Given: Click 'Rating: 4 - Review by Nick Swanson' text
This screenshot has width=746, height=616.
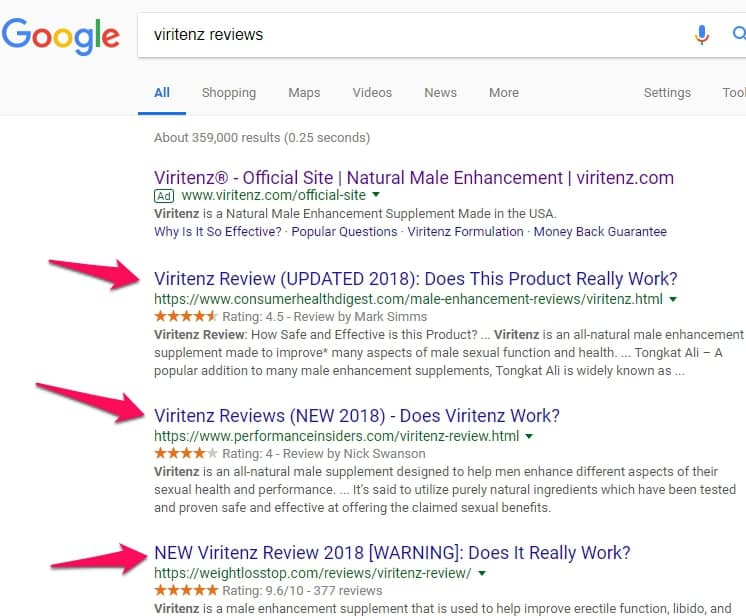Looking at the screenshot, I should [324, 454].
